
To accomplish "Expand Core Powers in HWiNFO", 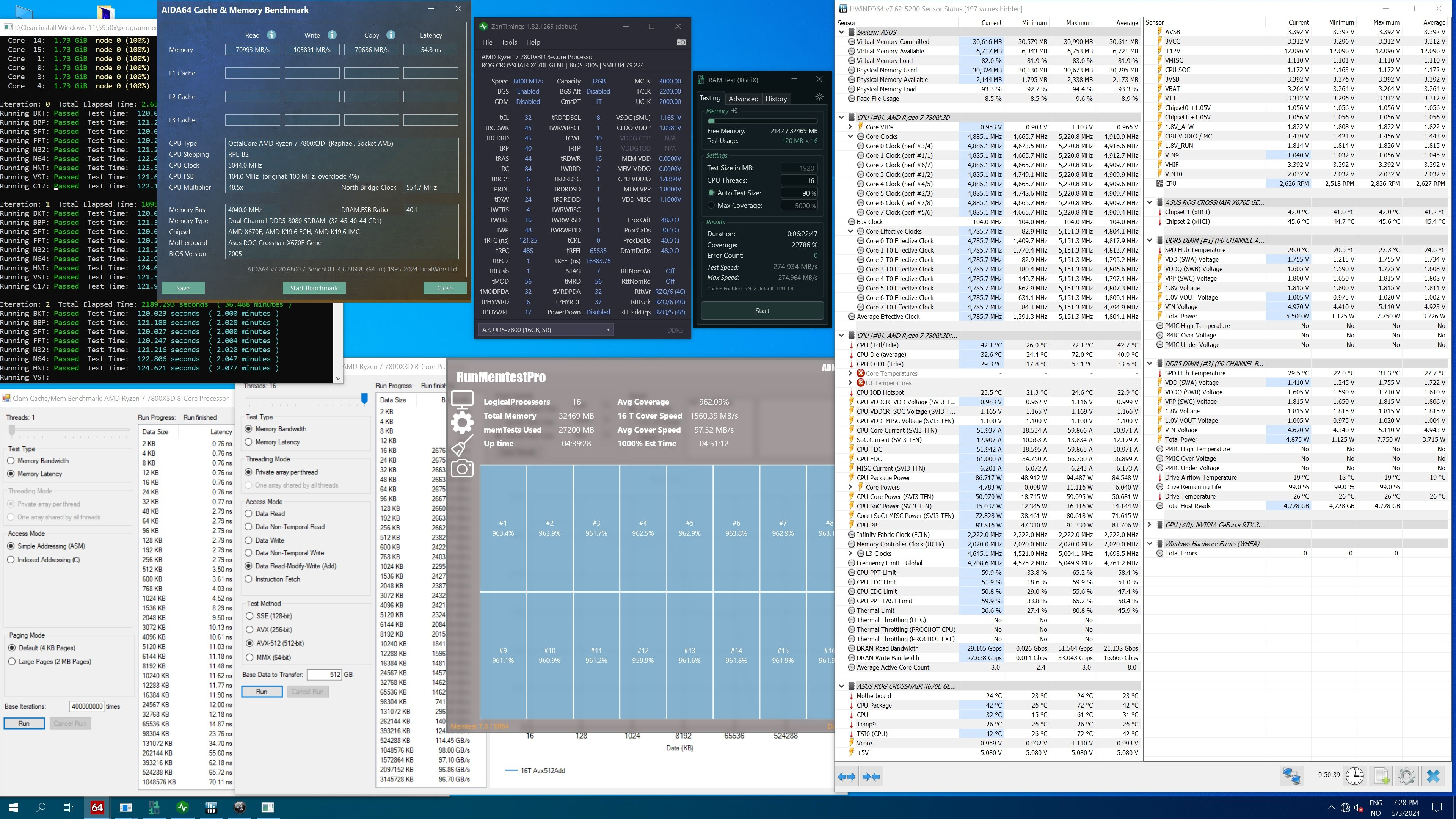I will pyautogui.click(x=850, y=487).
